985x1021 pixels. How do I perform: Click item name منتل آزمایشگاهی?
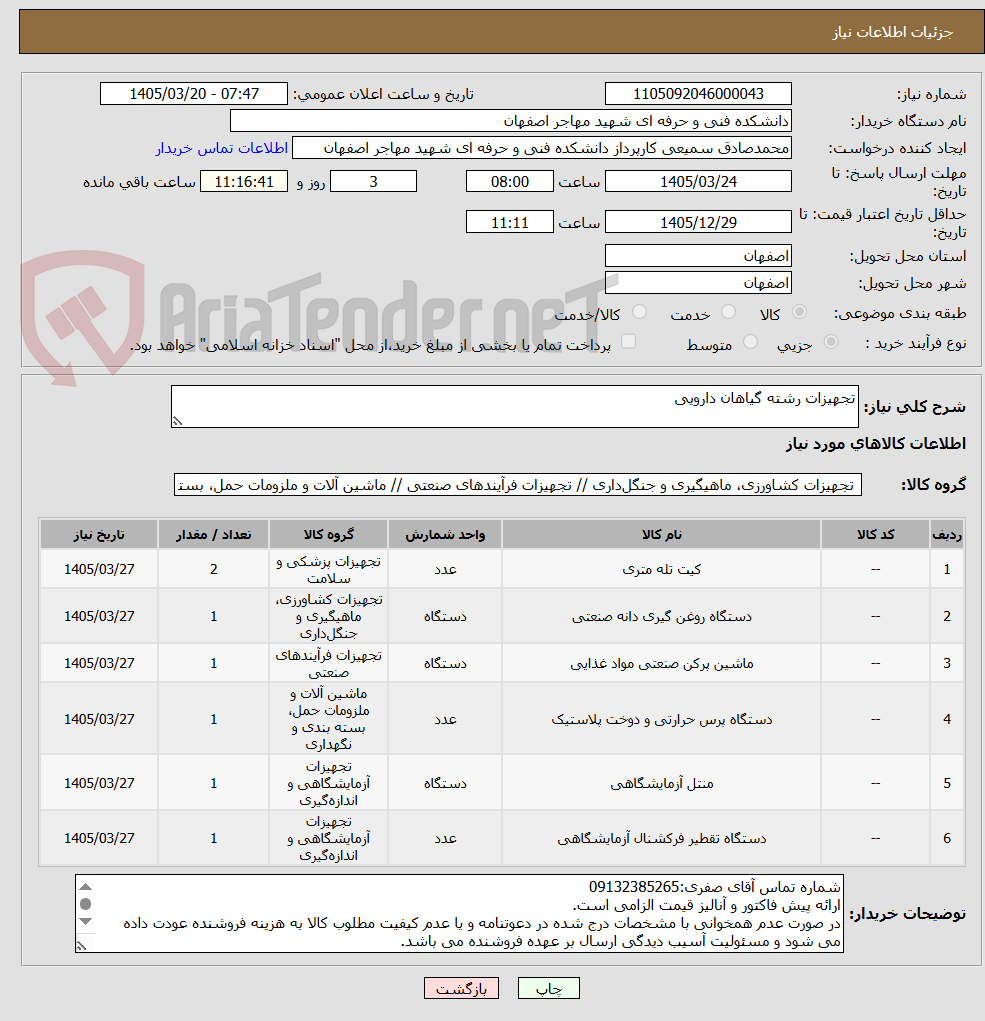[661, 783]
